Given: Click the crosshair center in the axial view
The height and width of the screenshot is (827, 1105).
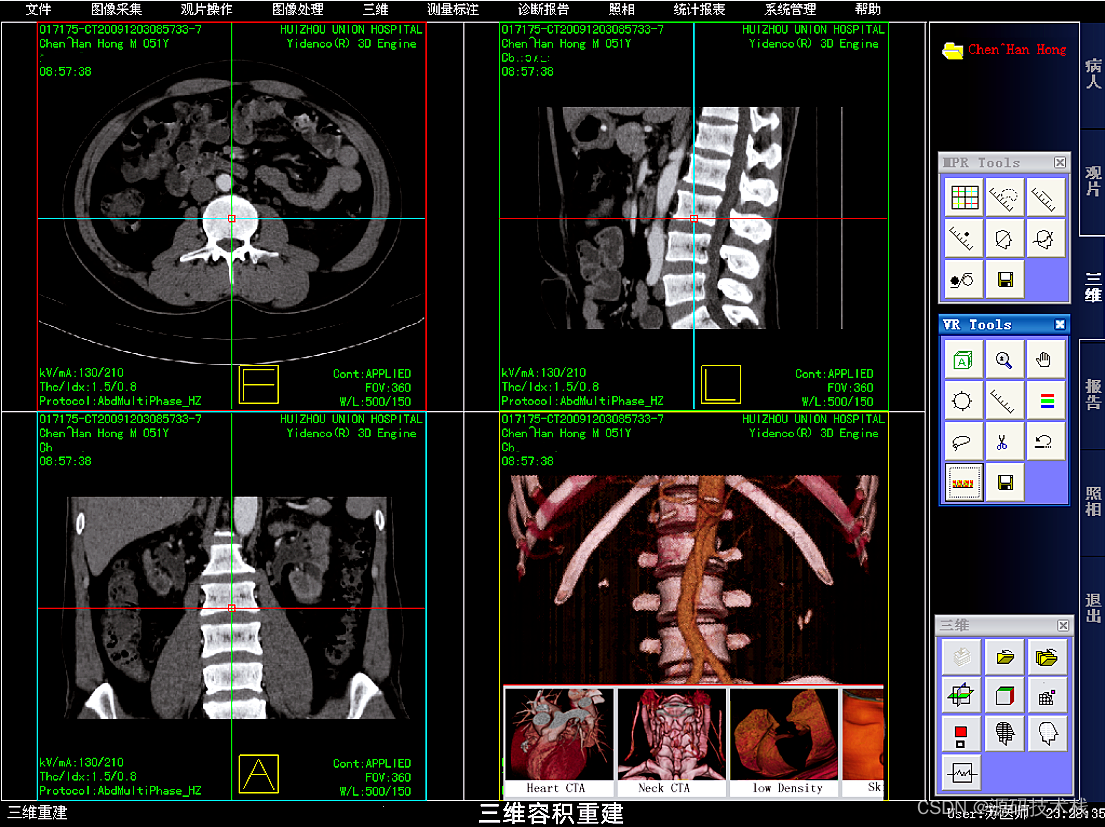Looking at the screenshot, I should (231, 218).
